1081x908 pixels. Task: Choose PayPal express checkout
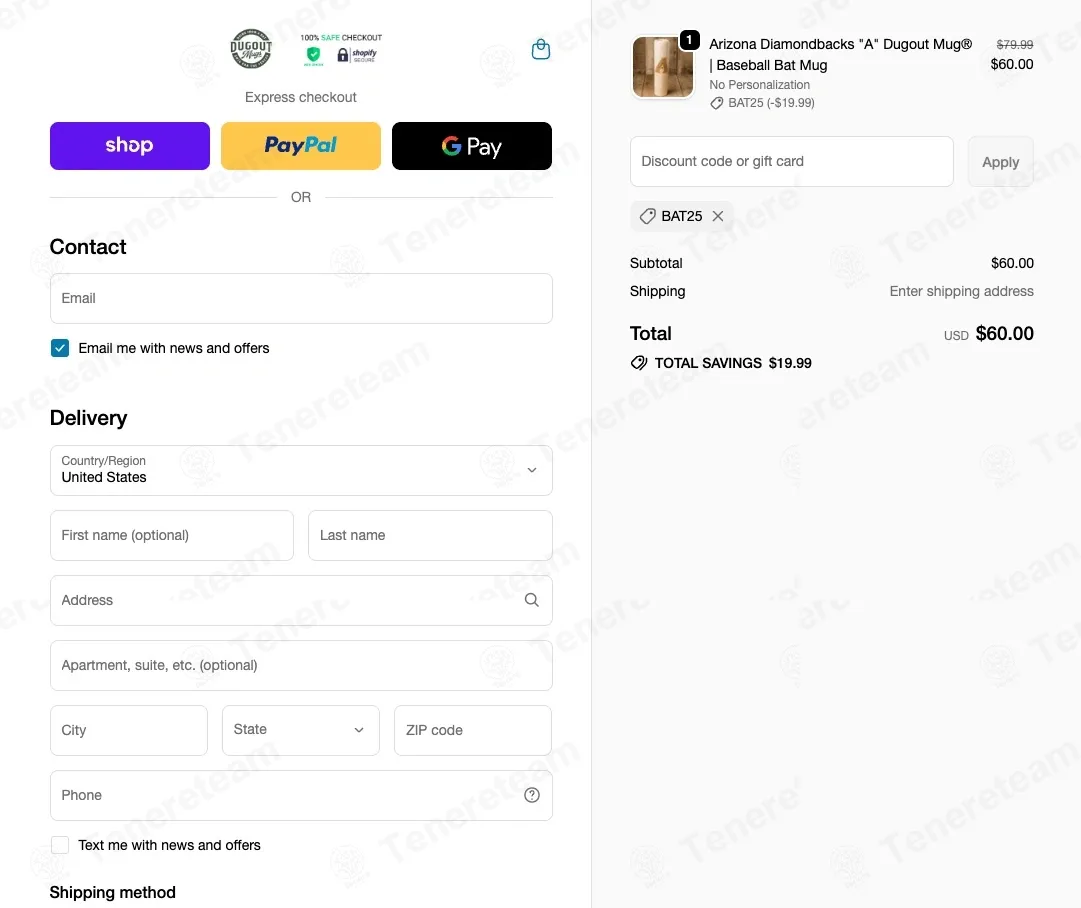tap(301, 145)
